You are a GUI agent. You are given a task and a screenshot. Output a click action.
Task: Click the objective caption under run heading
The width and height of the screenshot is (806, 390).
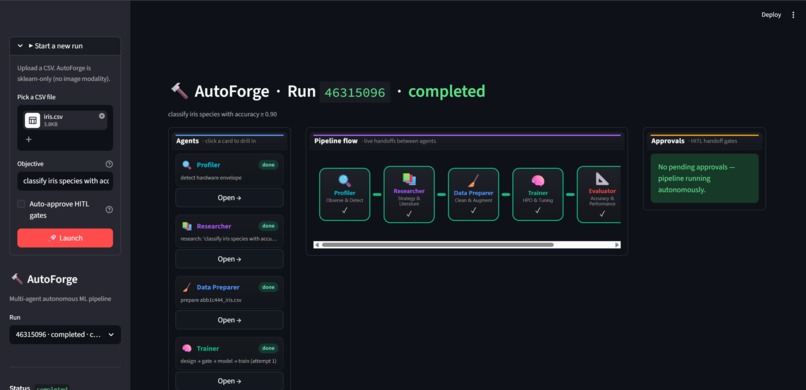click(x=223, y=114)
